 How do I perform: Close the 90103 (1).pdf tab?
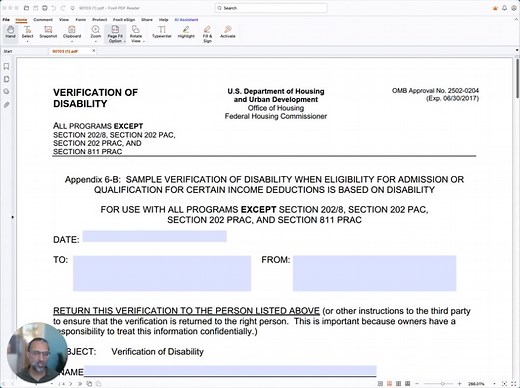tap(94, 51)
